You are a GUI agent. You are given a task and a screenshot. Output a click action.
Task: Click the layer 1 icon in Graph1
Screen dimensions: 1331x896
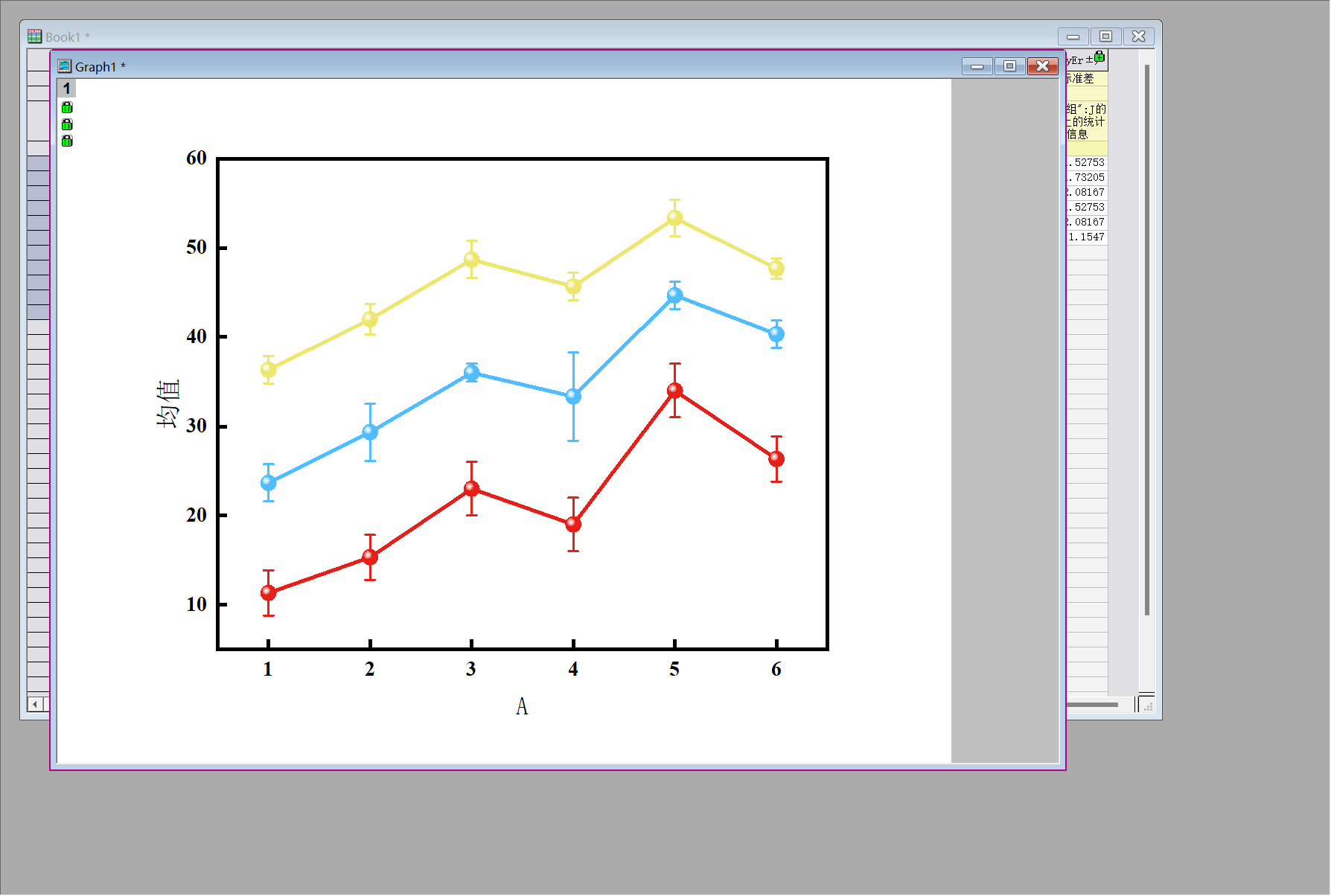point(66,89)
